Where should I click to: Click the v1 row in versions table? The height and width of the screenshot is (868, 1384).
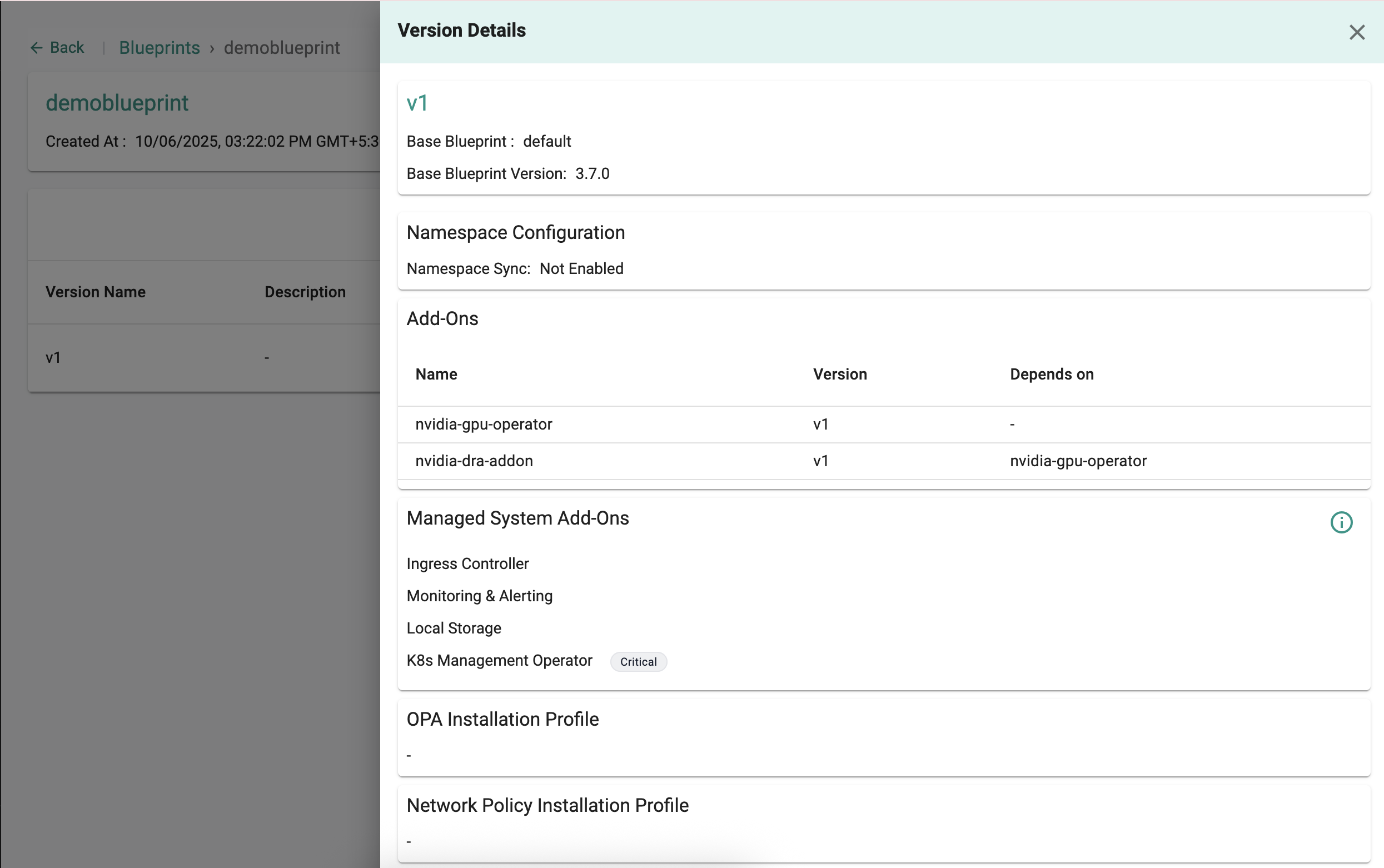[53, 358]
